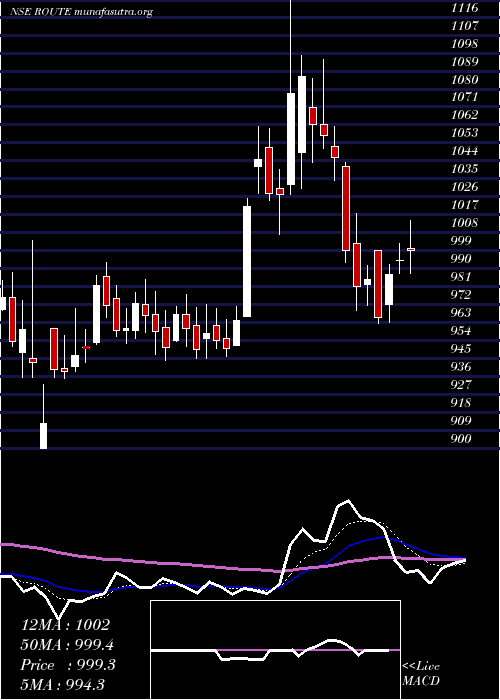Viewport: 500px width, 700px height.
Task: Select the 909 price axis label
Action: tap(462, 421)
